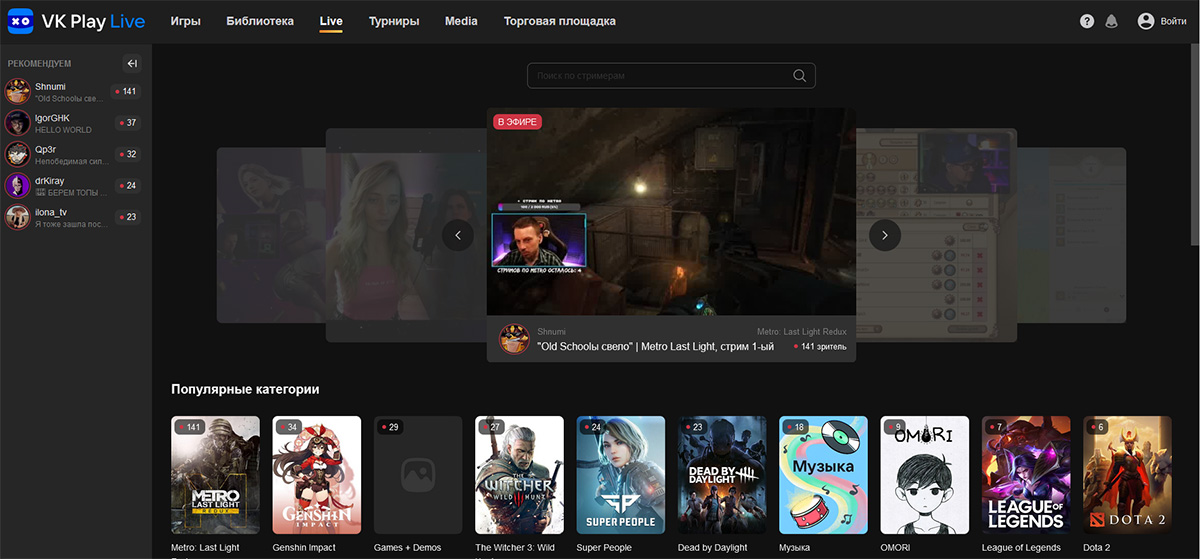Open the Super People category card
The image size is (1200, 559).
621,475
